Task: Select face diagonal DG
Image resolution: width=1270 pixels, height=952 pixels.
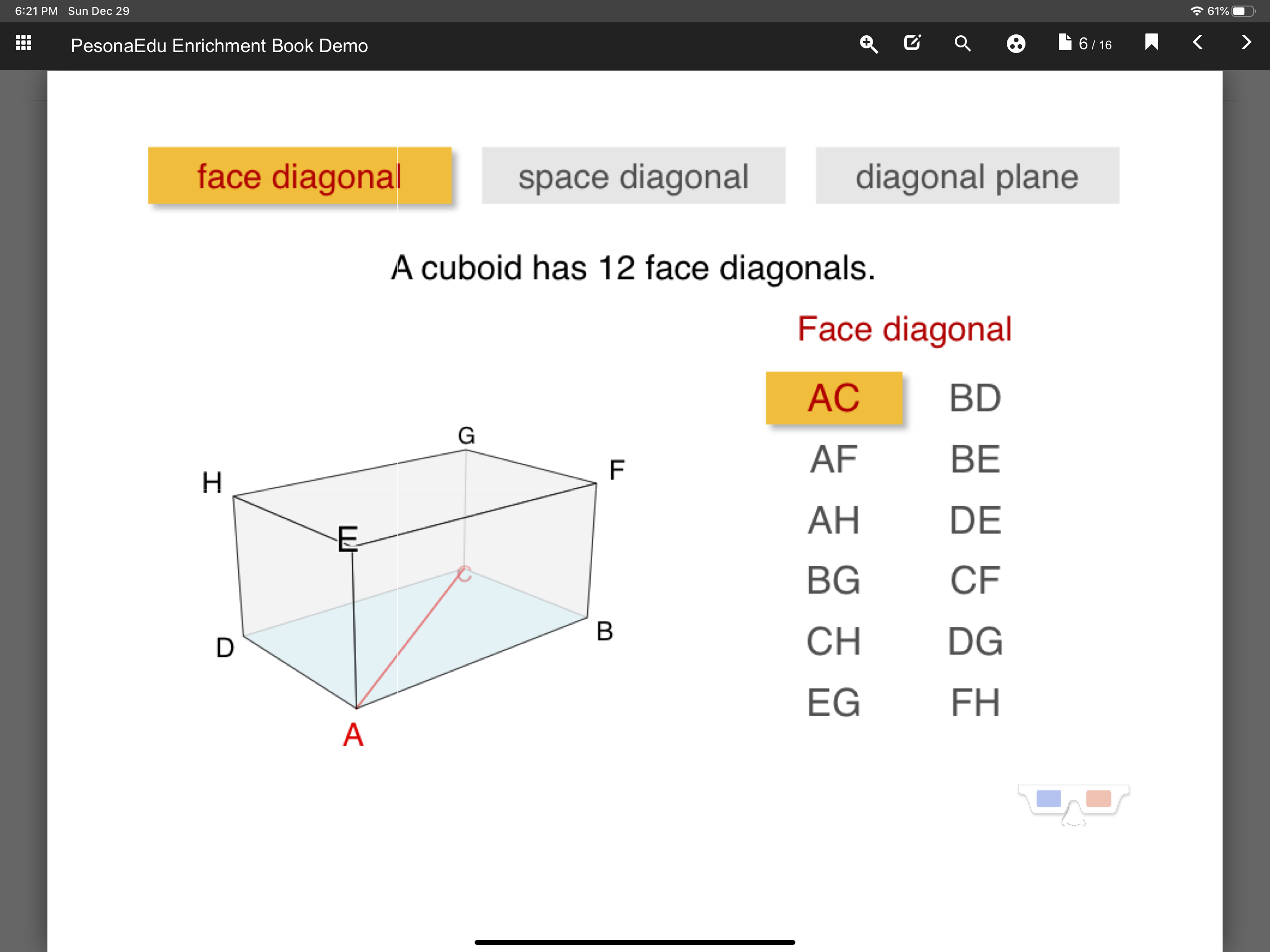Action: point(975,641)
